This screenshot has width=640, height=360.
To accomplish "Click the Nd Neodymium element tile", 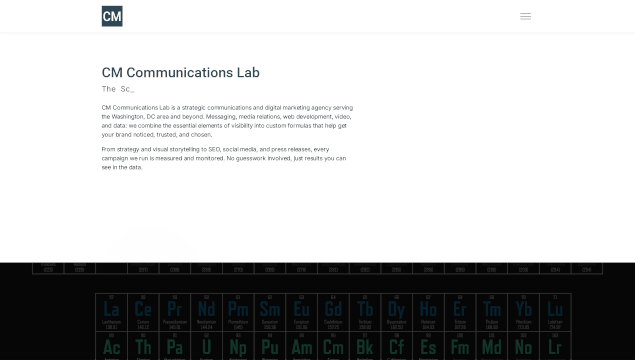I will click(x=207, y=312).
